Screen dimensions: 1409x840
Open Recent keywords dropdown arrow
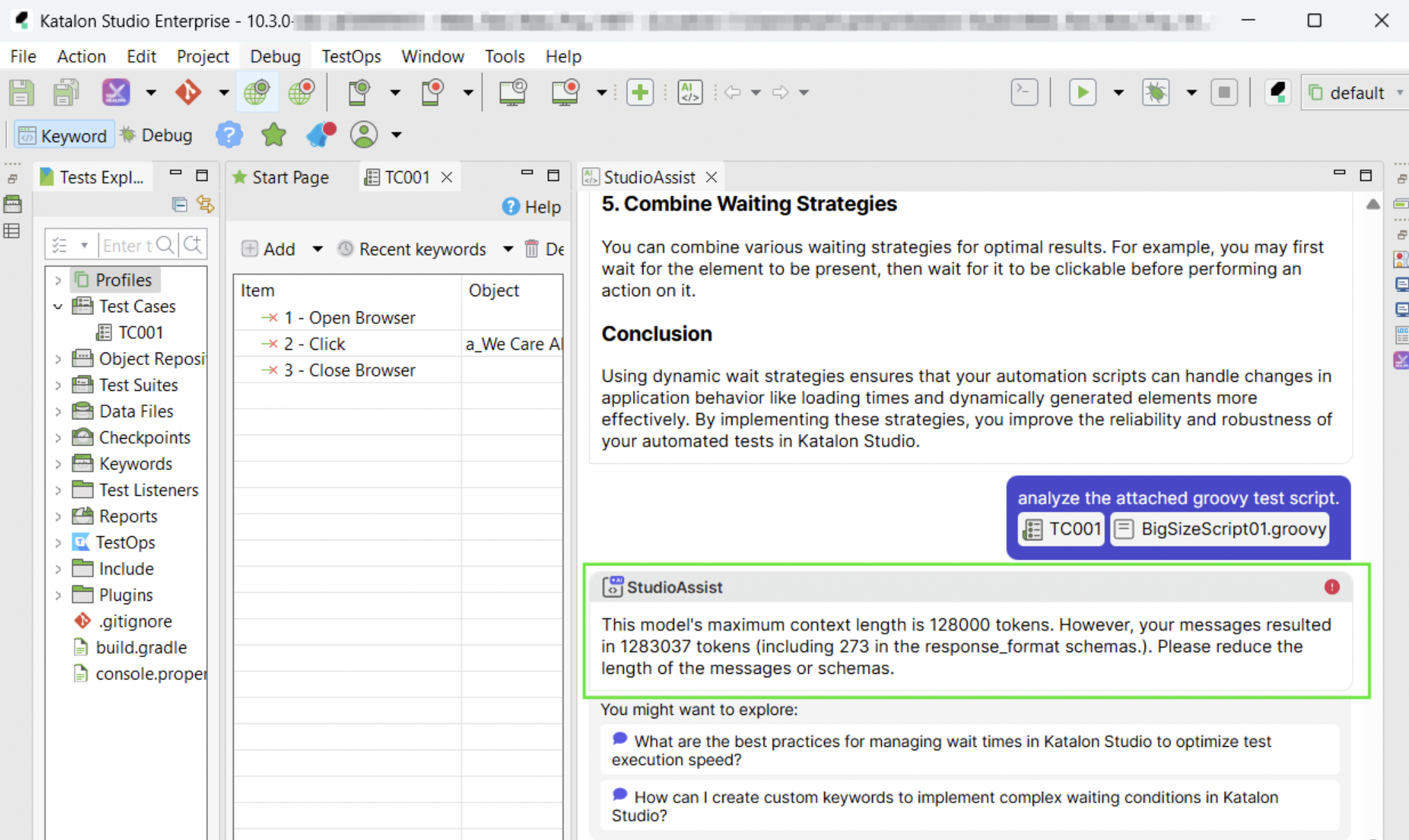click(508, 249)
